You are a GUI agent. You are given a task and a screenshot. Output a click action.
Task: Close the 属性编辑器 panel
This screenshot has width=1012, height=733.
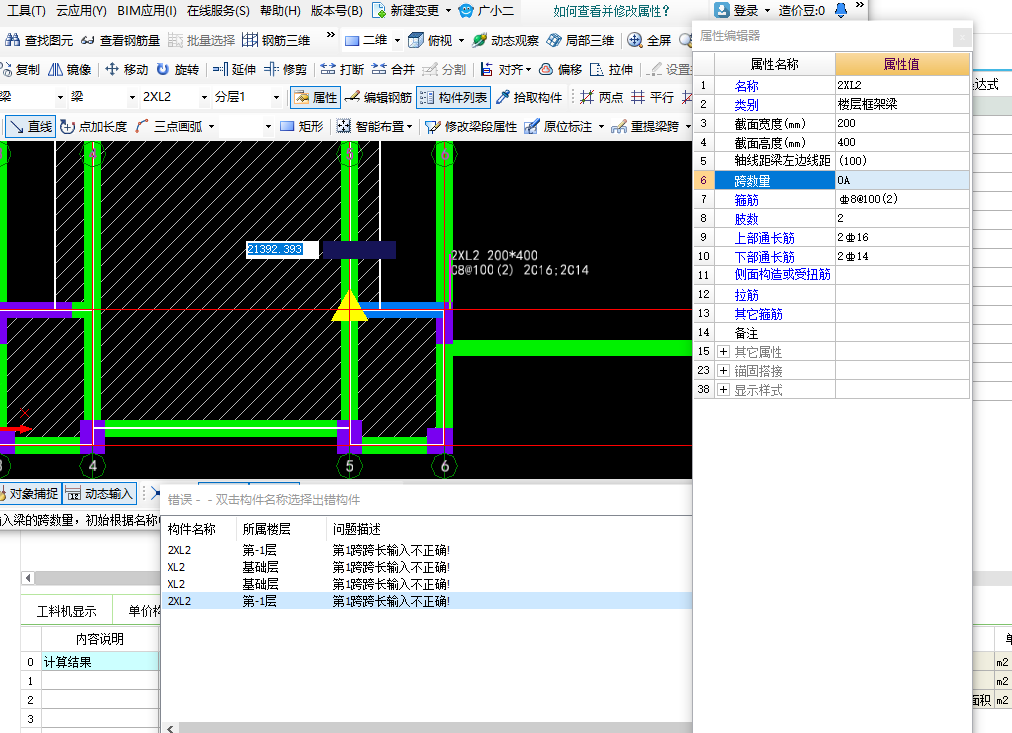click(962, 37)
